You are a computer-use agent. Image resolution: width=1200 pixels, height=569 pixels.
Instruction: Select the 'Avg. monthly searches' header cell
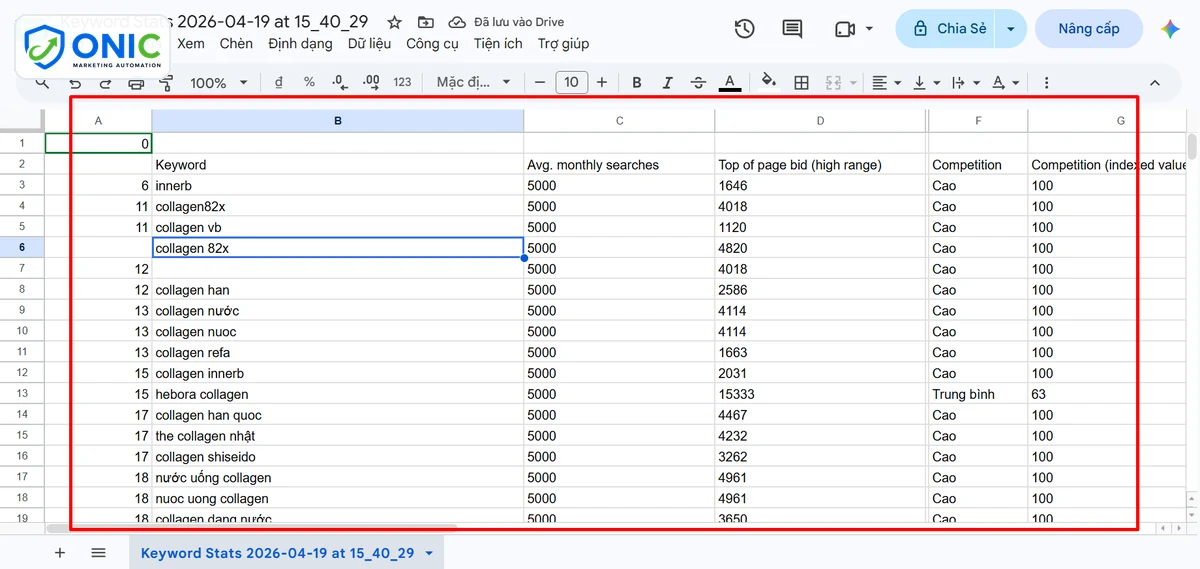619,165
